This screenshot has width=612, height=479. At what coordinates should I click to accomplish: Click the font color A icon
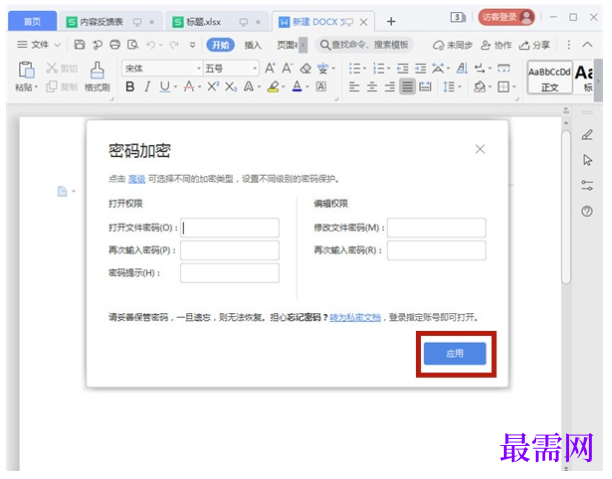[x=297, y=86]
